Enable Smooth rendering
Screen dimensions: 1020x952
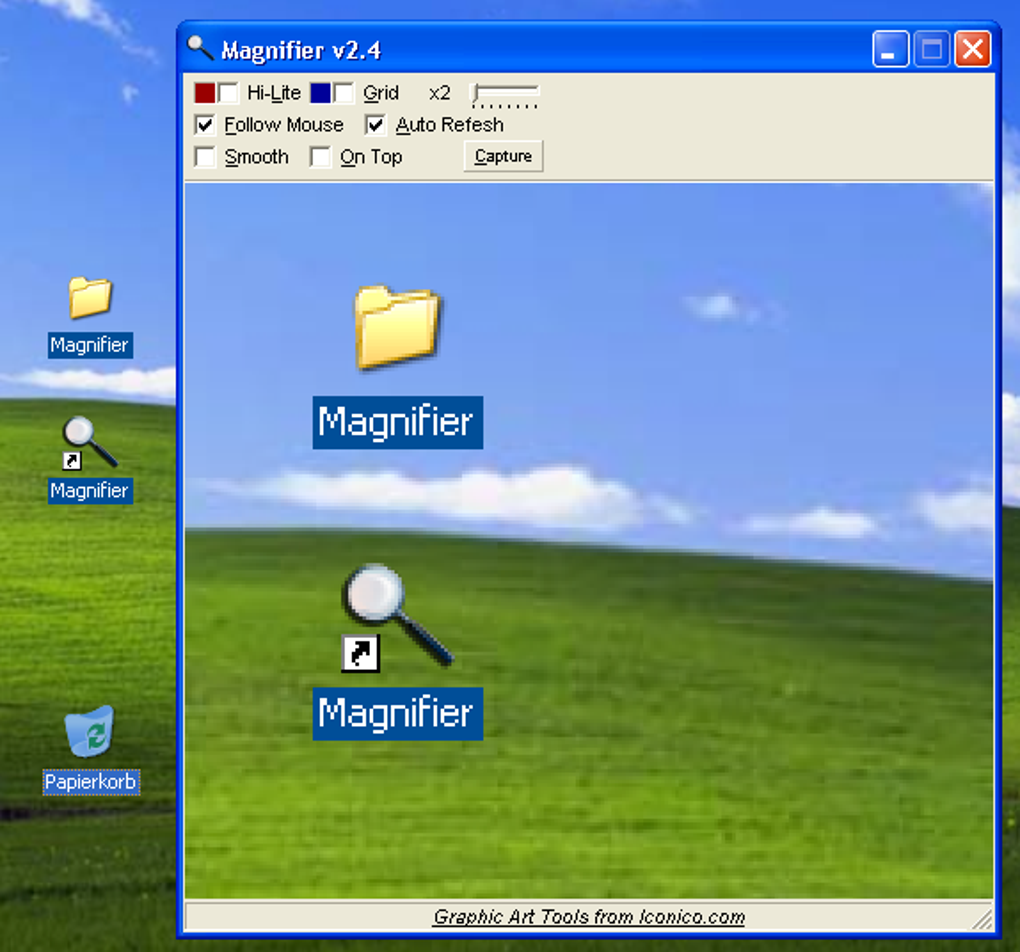[205, 156]
